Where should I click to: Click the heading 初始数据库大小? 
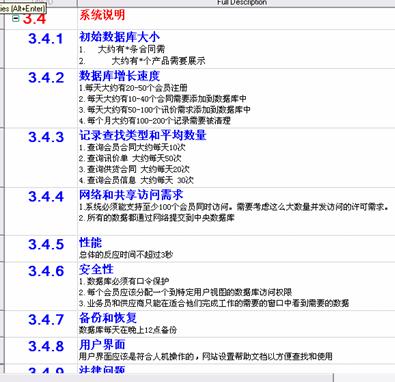pyautogui.click(x=119, y=37)
